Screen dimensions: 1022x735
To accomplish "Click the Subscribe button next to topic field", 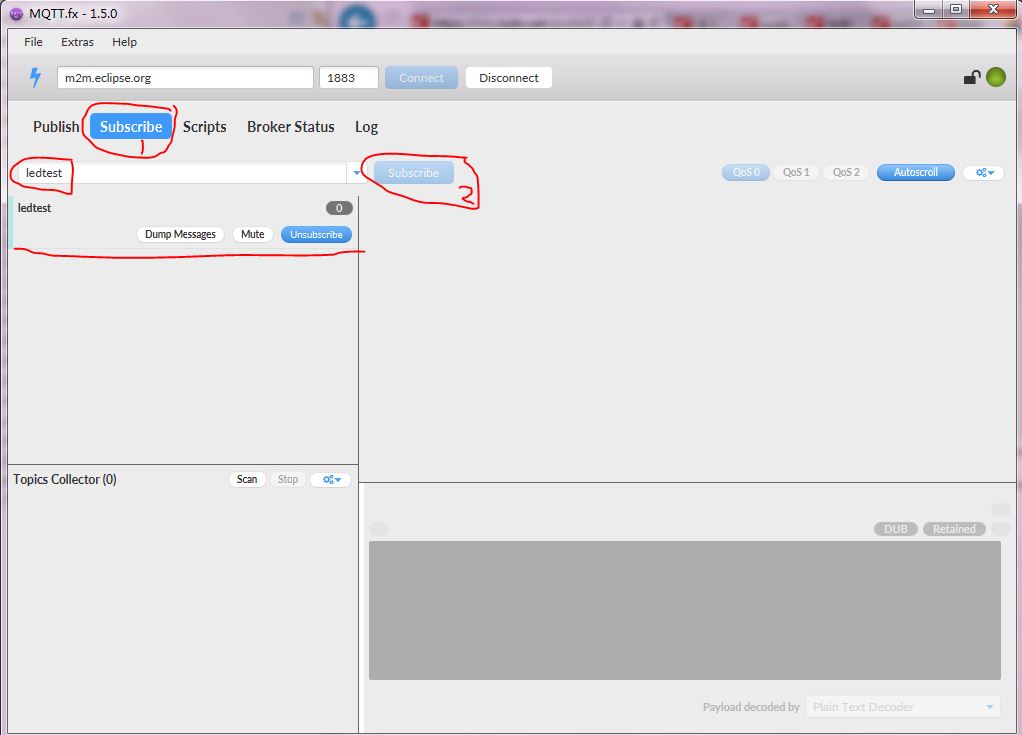I will [413, 173].
